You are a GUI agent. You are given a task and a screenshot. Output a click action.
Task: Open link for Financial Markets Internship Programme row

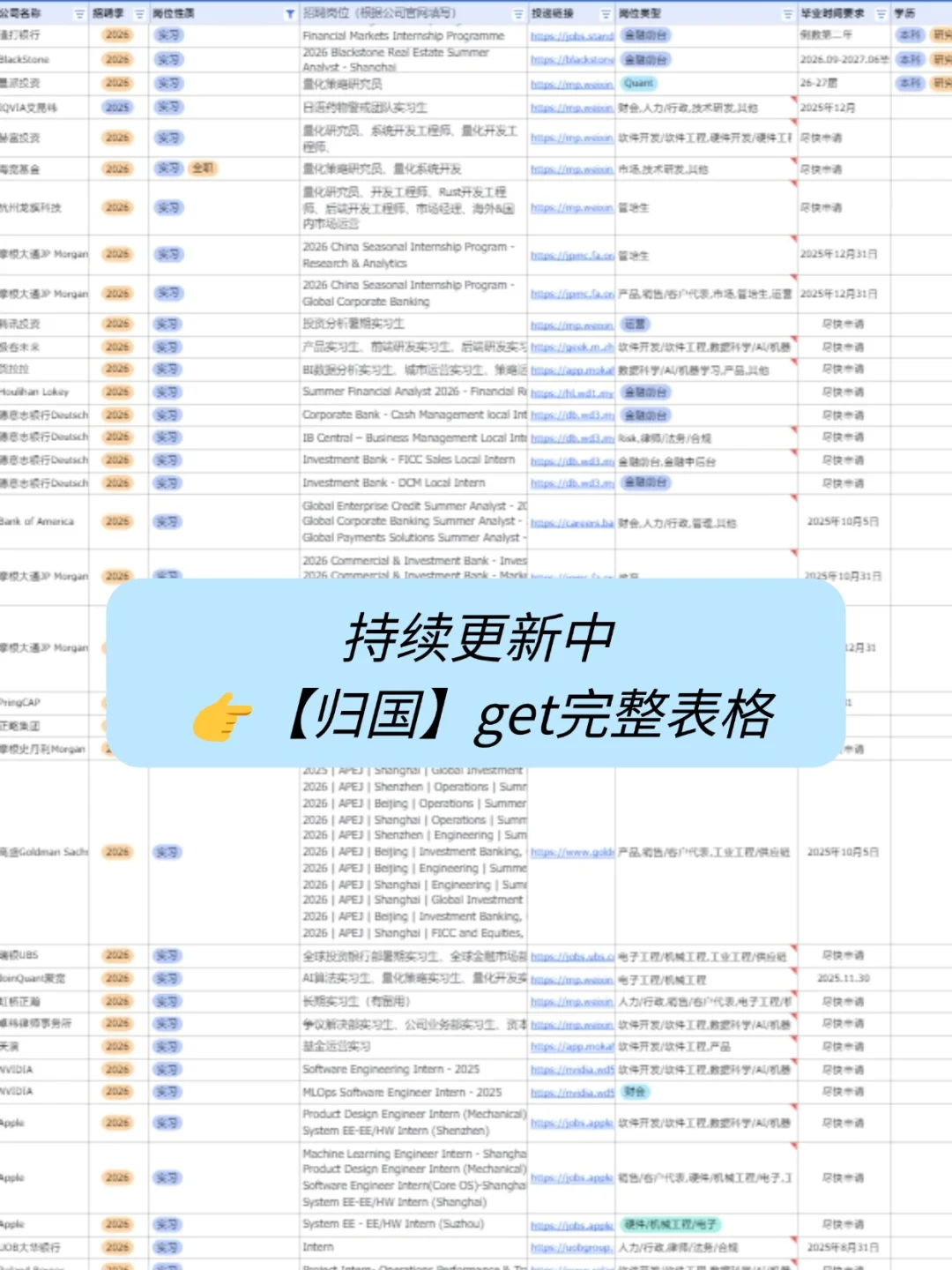coord(572,36)
